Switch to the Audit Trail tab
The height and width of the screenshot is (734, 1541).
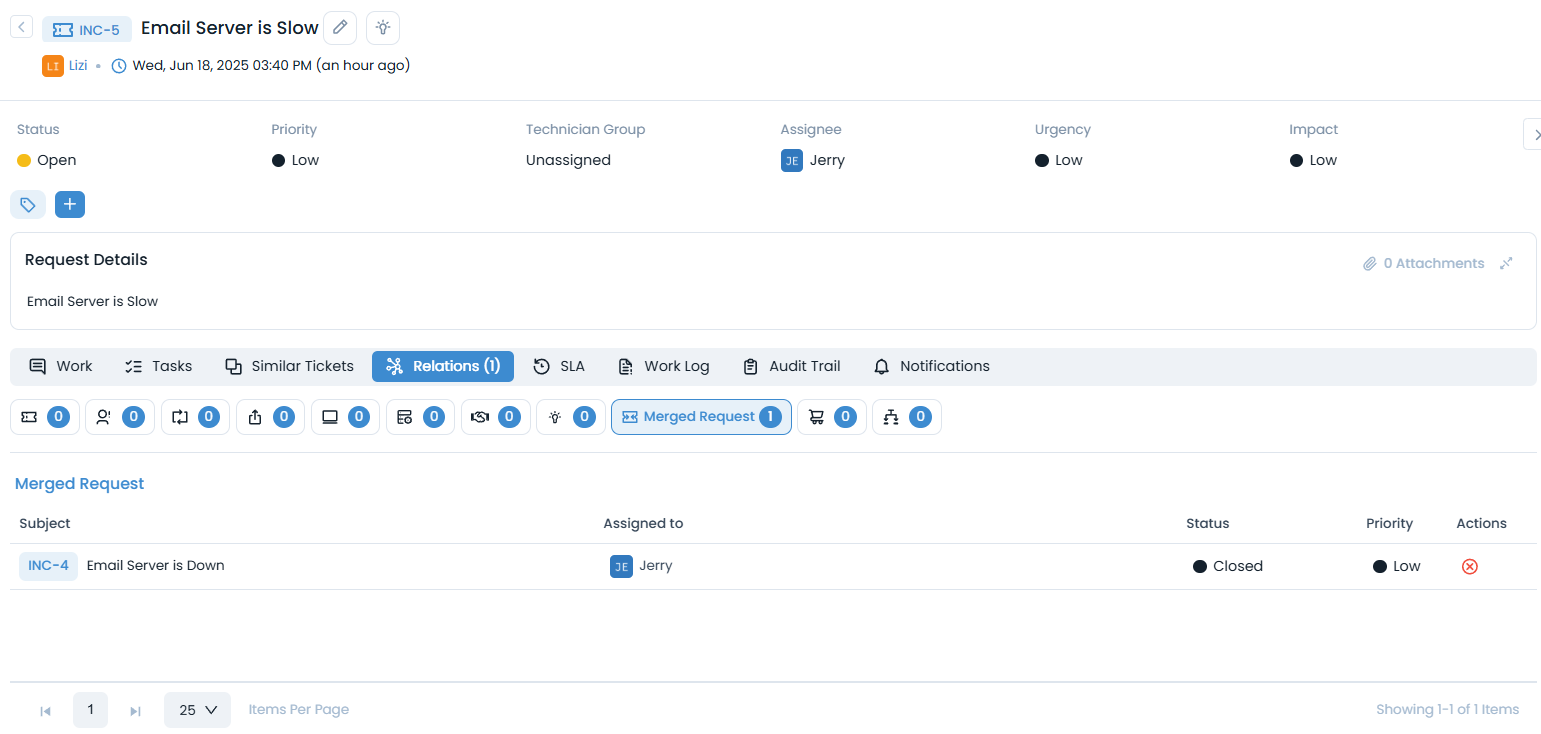pos(791,366)
